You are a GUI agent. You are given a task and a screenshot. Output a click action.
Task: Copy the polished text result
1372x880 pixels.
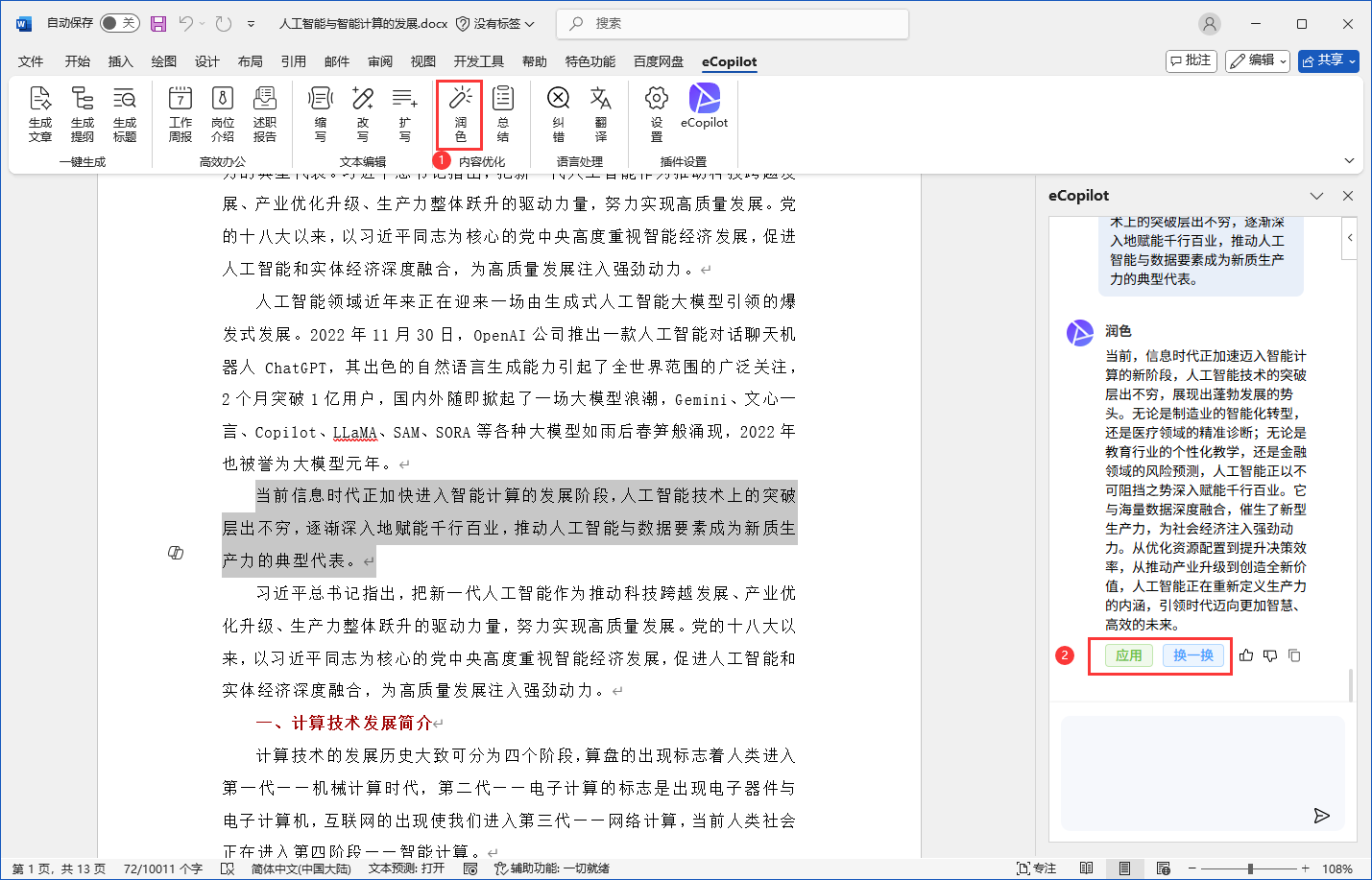[1294, 655]
